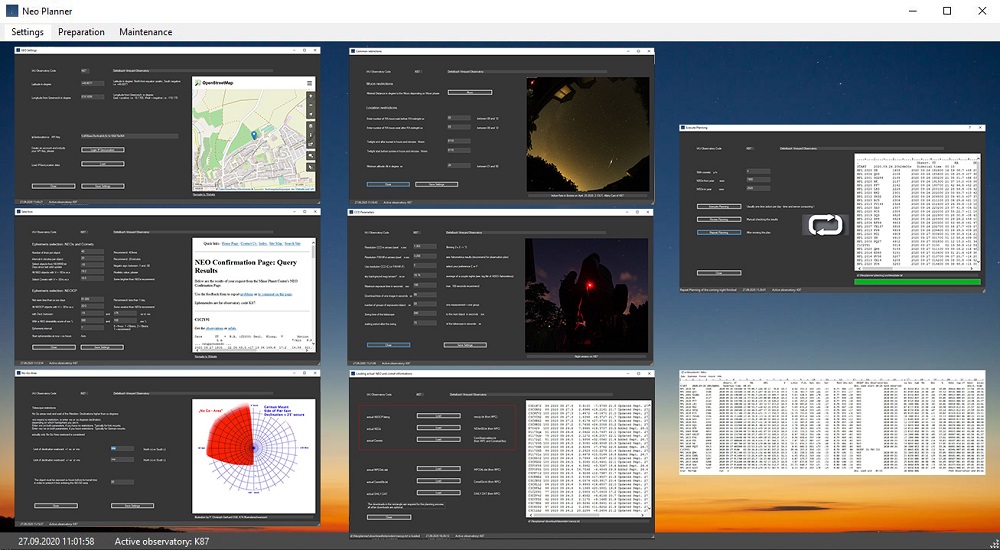Open the Preparation menu
1000x550 pixels.
coord(81,32)
